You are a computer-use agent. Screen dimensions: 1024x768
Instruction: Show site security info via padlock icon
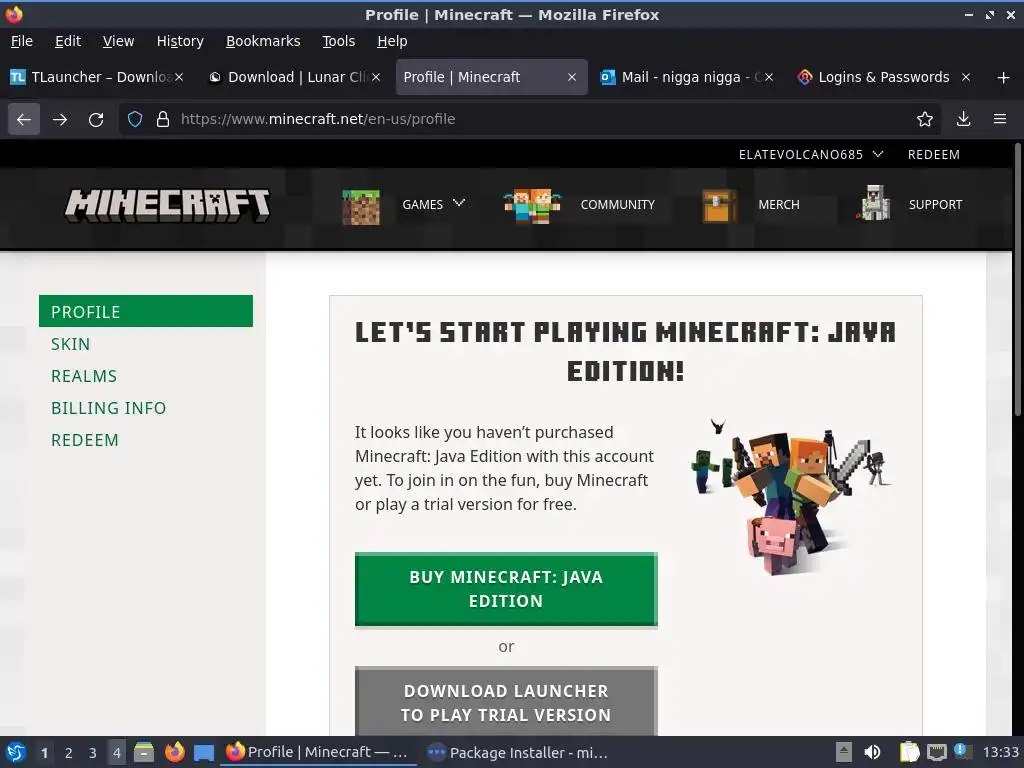click(163, 119)
